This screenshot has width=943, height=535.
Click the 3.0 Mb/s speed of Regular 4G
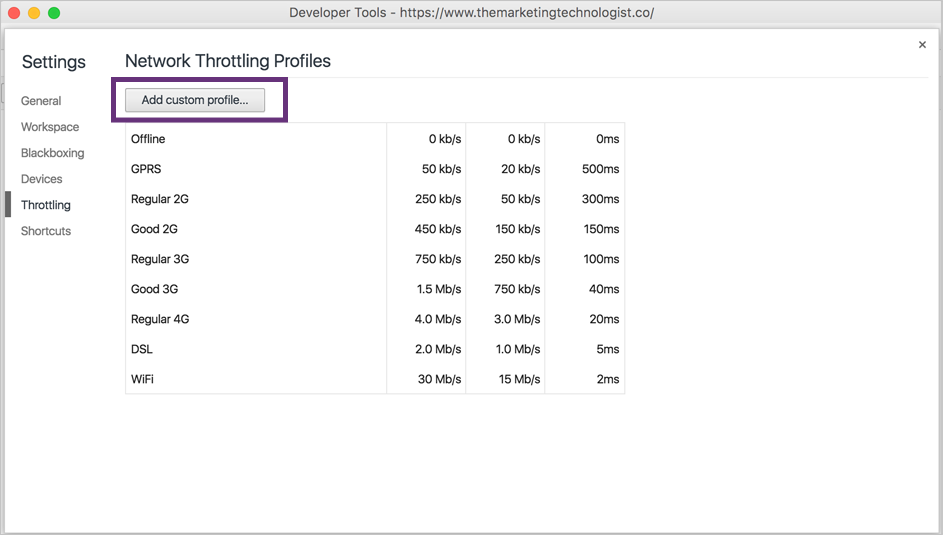[x=517, y=319]
